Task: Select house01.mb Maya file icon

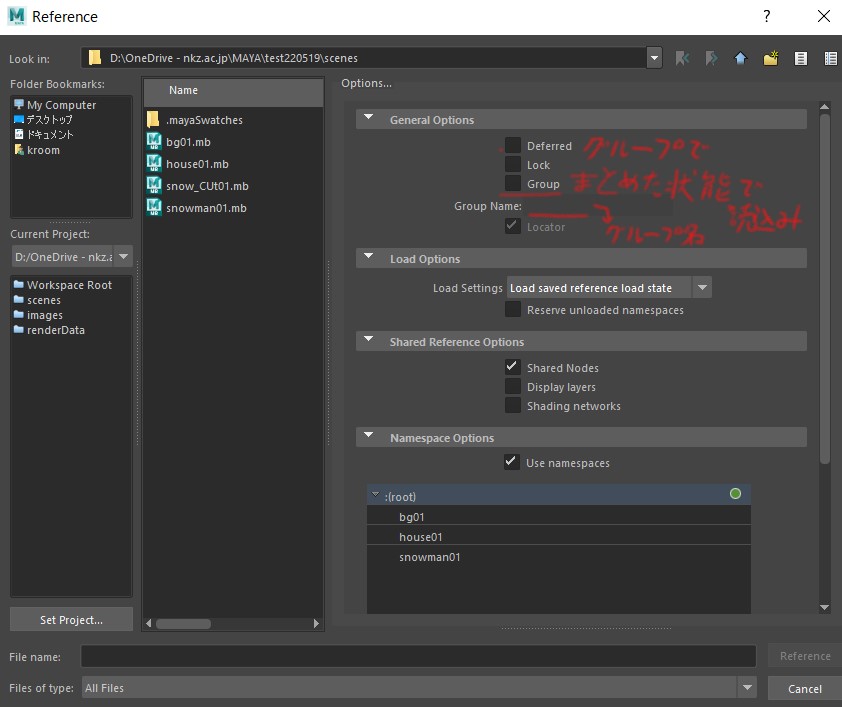Action: [x=154, y=163]
